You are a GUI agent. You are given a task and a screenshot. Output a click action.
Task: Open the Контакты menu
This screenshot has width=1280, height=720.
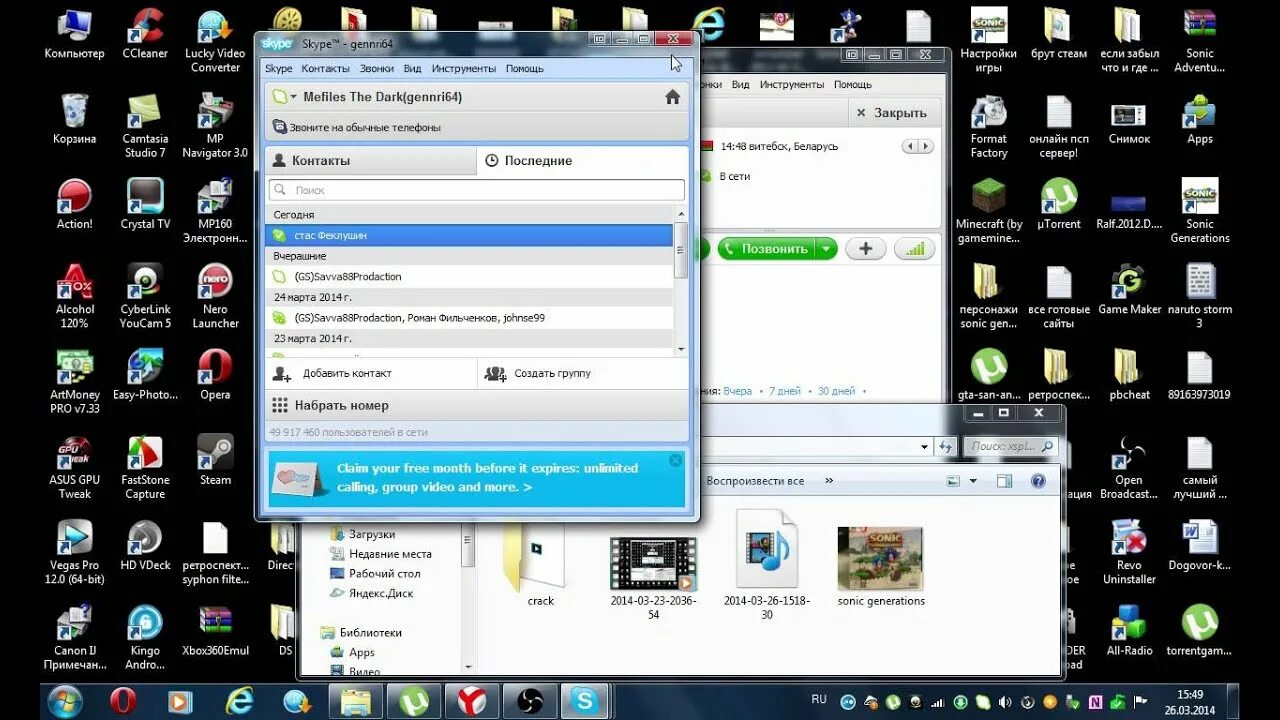coord(326,68)
